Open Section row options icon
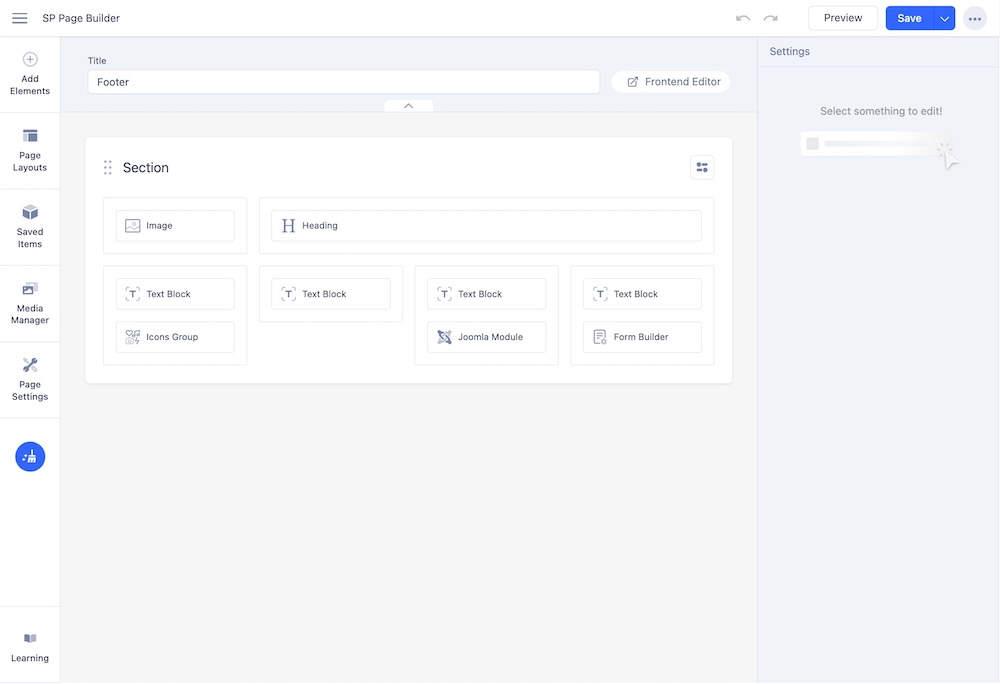The height and width of the screenshot is (684, 1000). click(x=702, y=167)
